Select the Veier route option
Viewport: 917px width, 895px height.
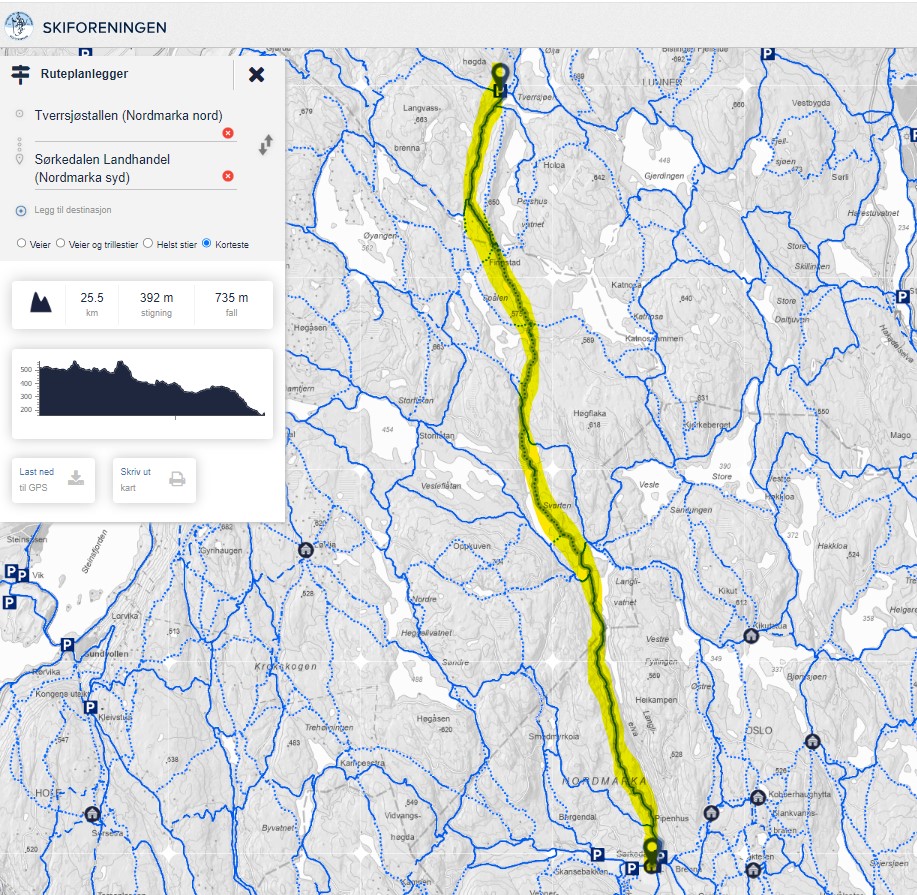pyautogui.click(x=21, y=243)
